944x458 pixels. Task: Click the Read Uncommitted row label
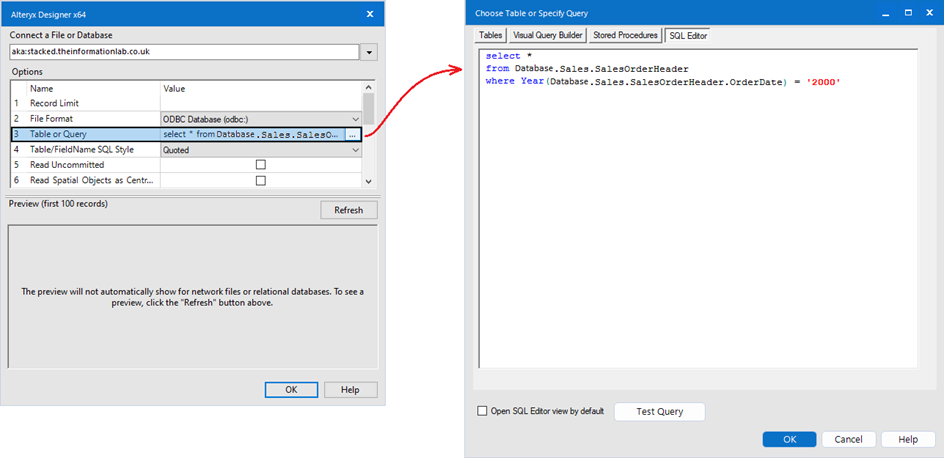pyautogui.click(x=67, y=165)
